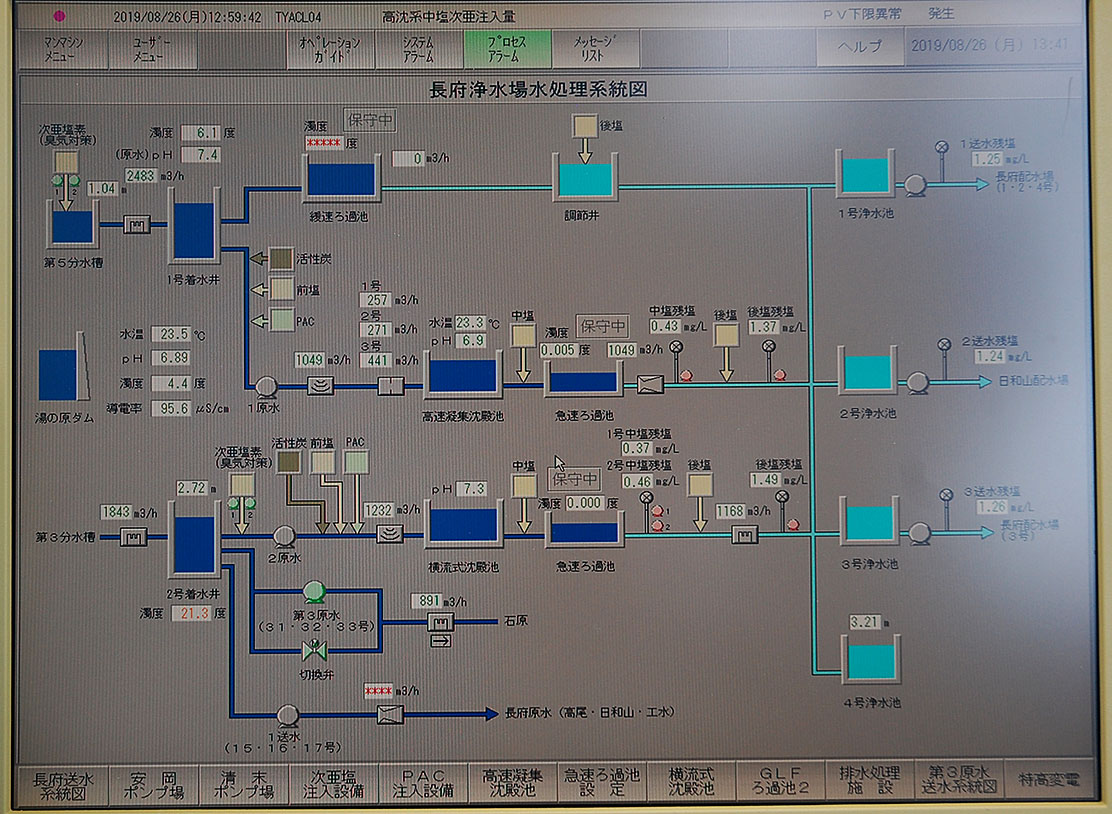The image size is (1112, 814).
Task: Toggle 保守中 indicator above 緩速ろ過池
Action: click(x=371, y=120)
